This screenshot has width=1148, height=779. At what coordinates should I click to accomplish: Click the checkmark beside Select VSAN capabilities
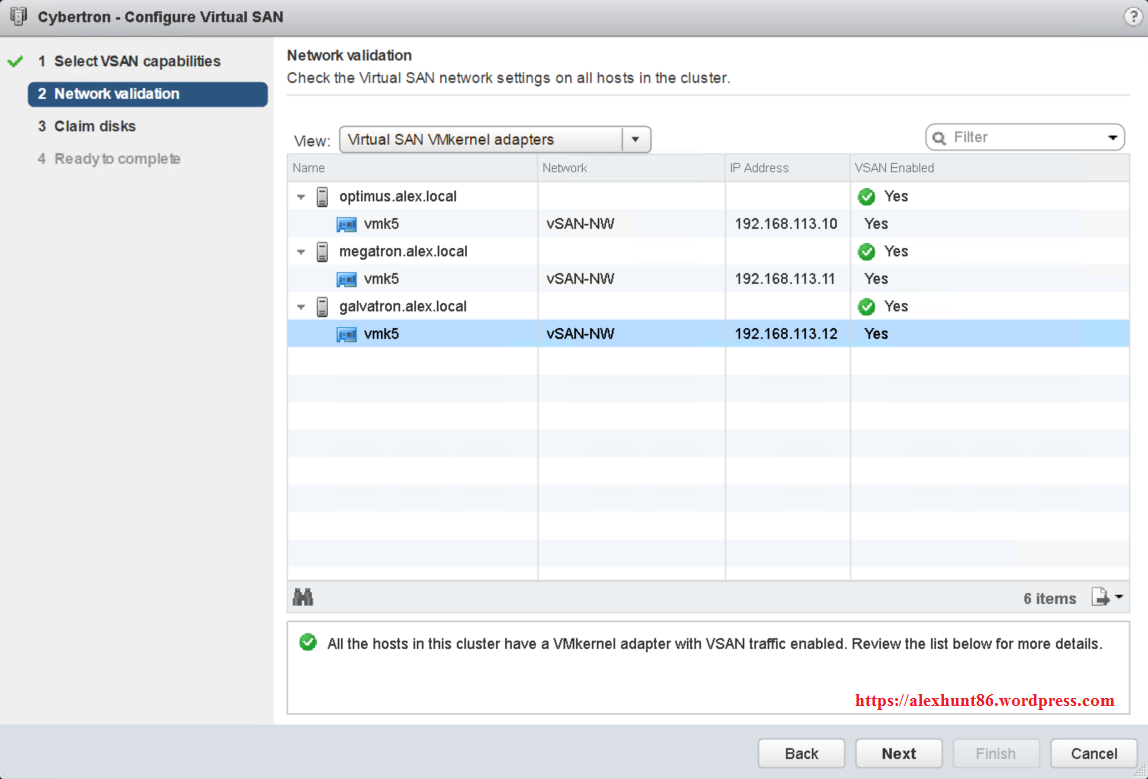[14, 61]
